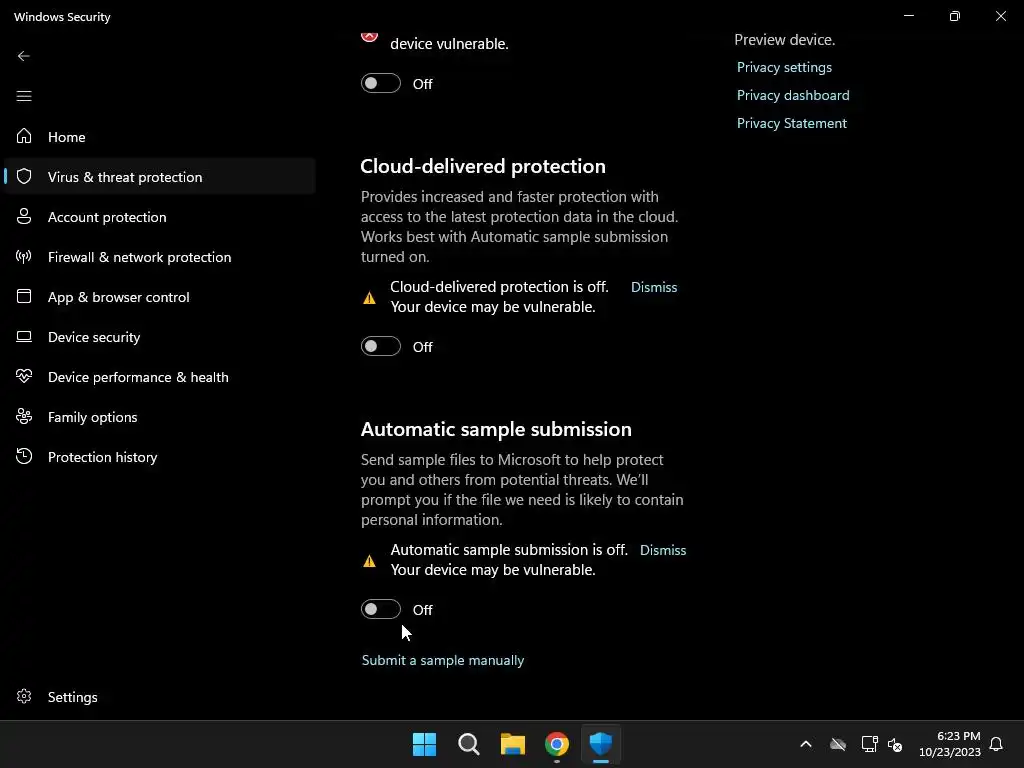
Task: Open Privacy dashboard link
Action: [x=793, y=95]
